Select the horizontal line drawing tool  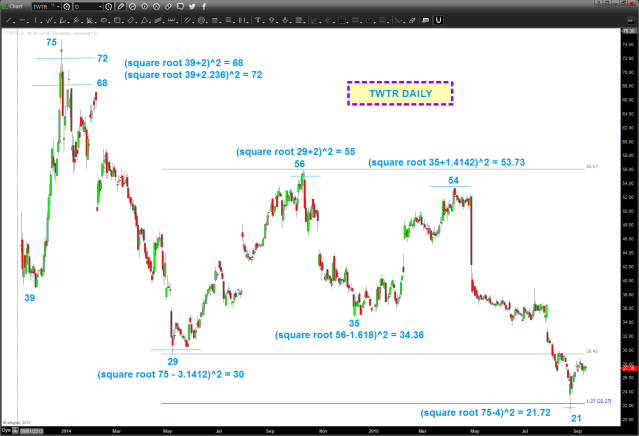click(x=22, y=20)
